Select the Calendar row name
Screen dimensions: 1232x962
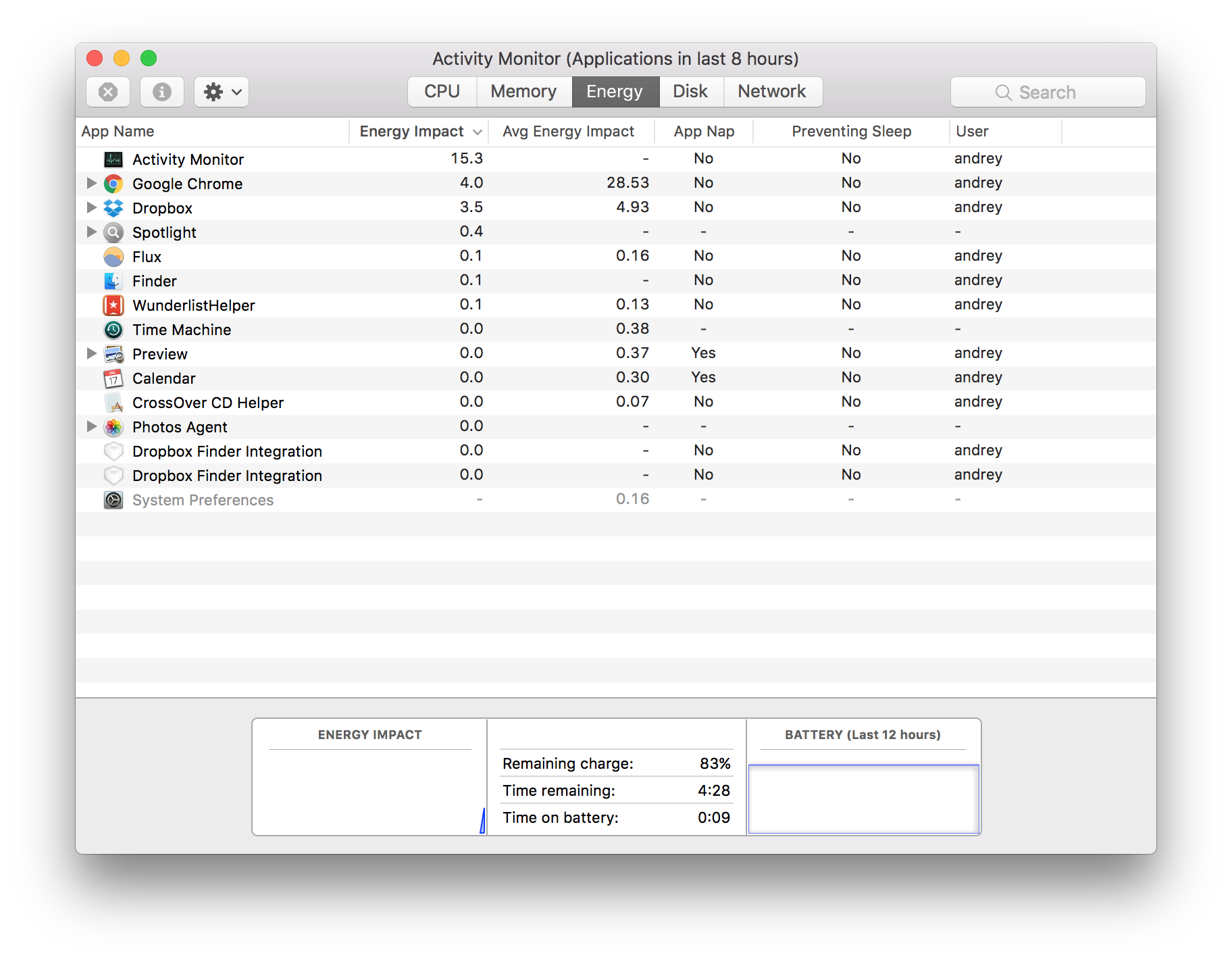164,378
